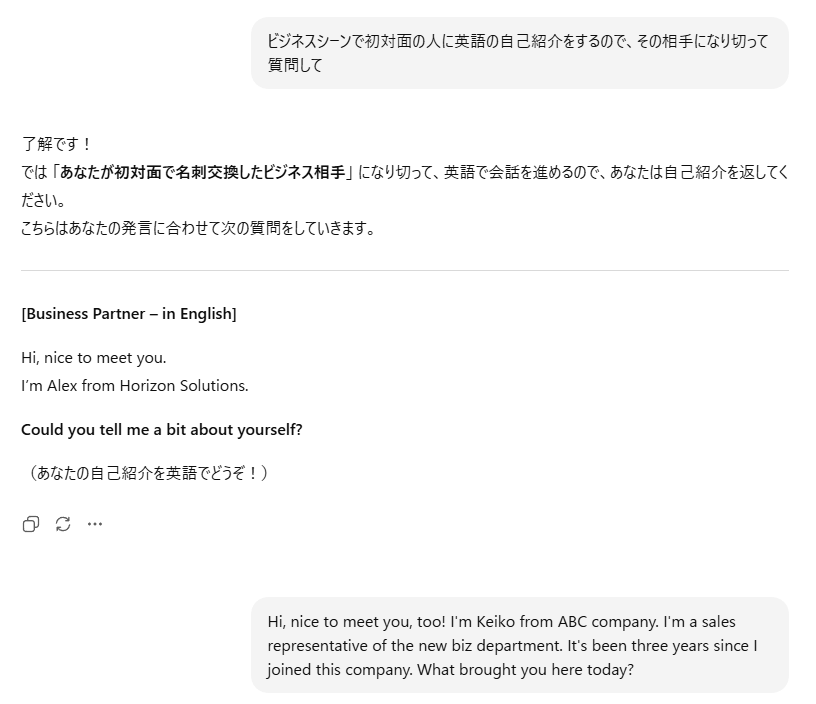The width and height of the screenshot is (816, 704).
Task: Regenerate the response using the refresh arrows icon
Action: tap(63, 524)
